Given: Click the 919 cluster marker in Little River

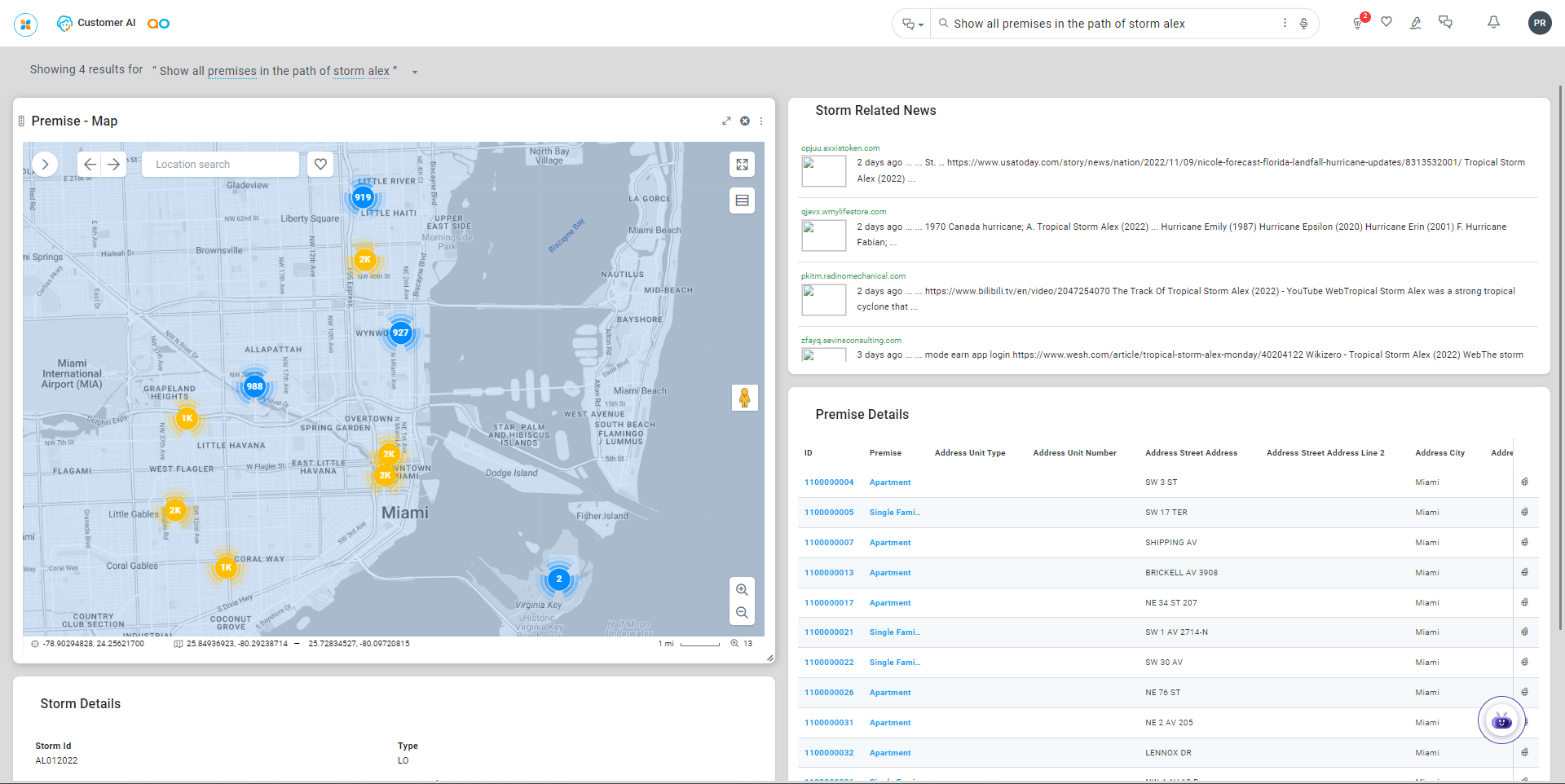Looking at the screenshot, I should coord(363,197).
